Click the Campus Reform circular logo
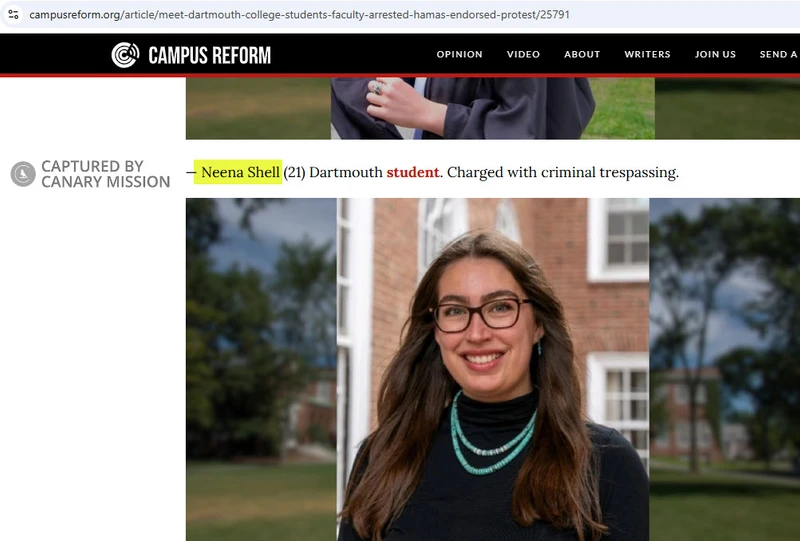 pos(125,55)
